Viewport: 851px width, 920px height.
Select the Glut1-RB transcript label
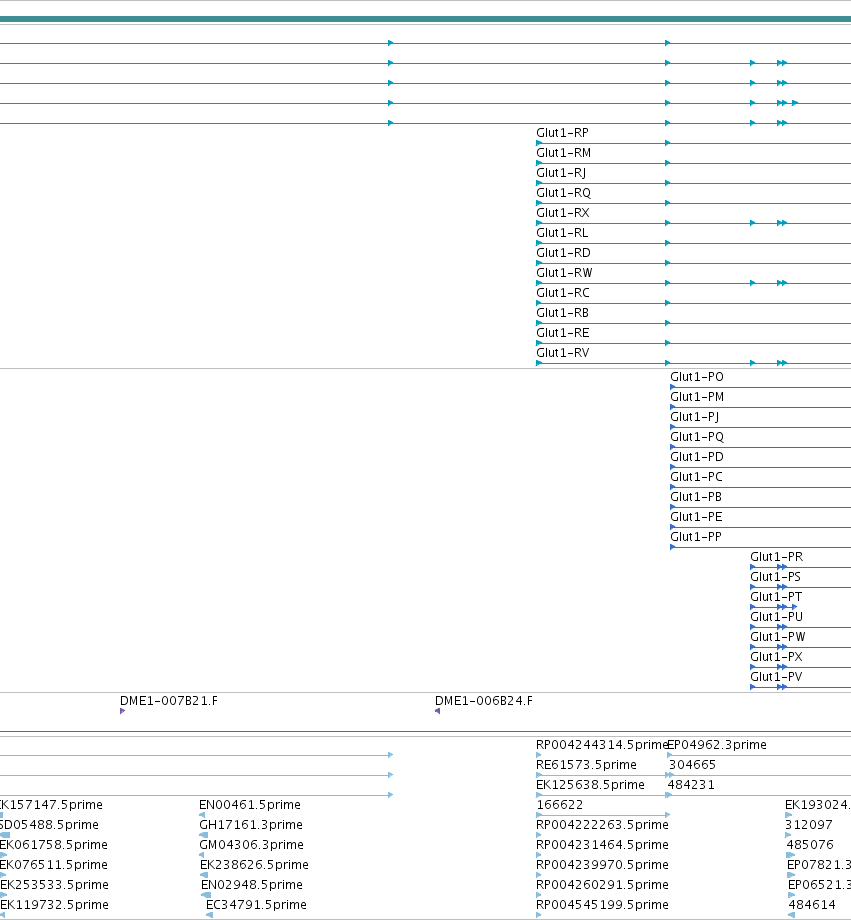pos(562,313)
